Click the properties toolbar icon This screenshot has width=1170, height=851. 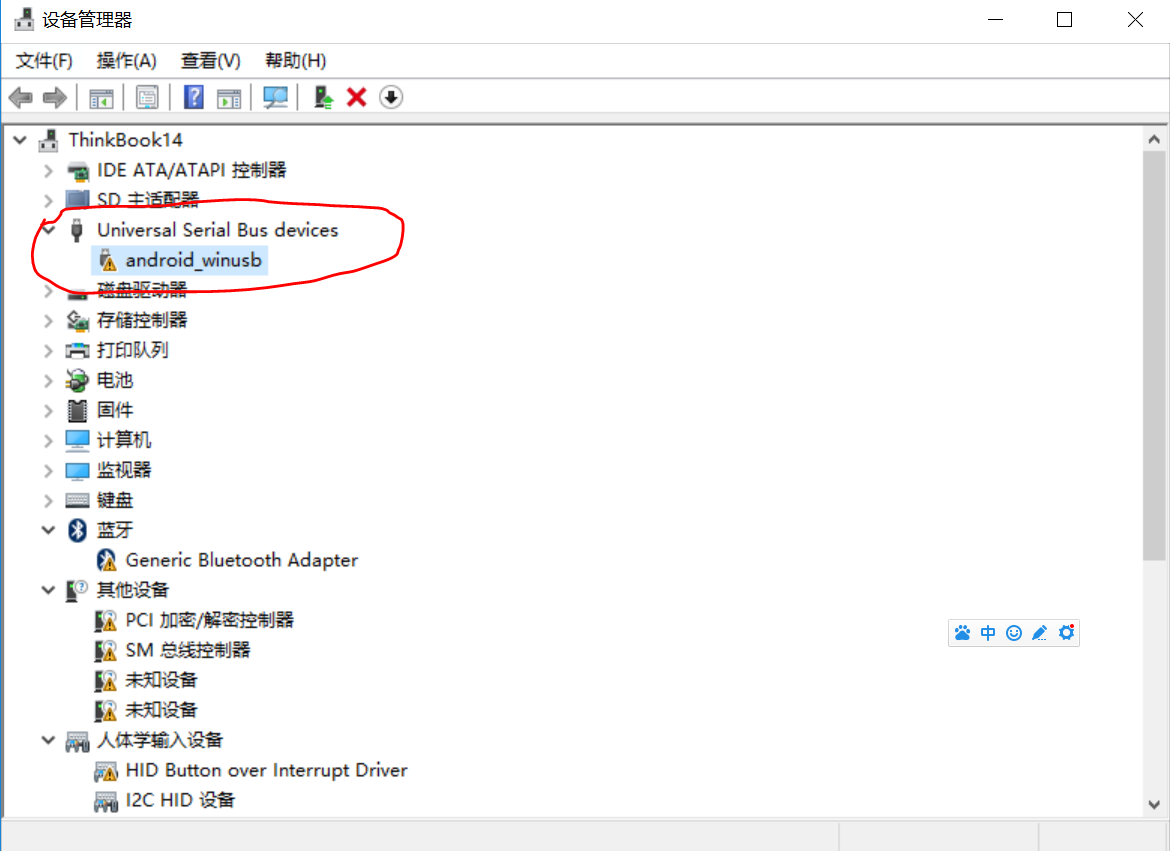147,97
